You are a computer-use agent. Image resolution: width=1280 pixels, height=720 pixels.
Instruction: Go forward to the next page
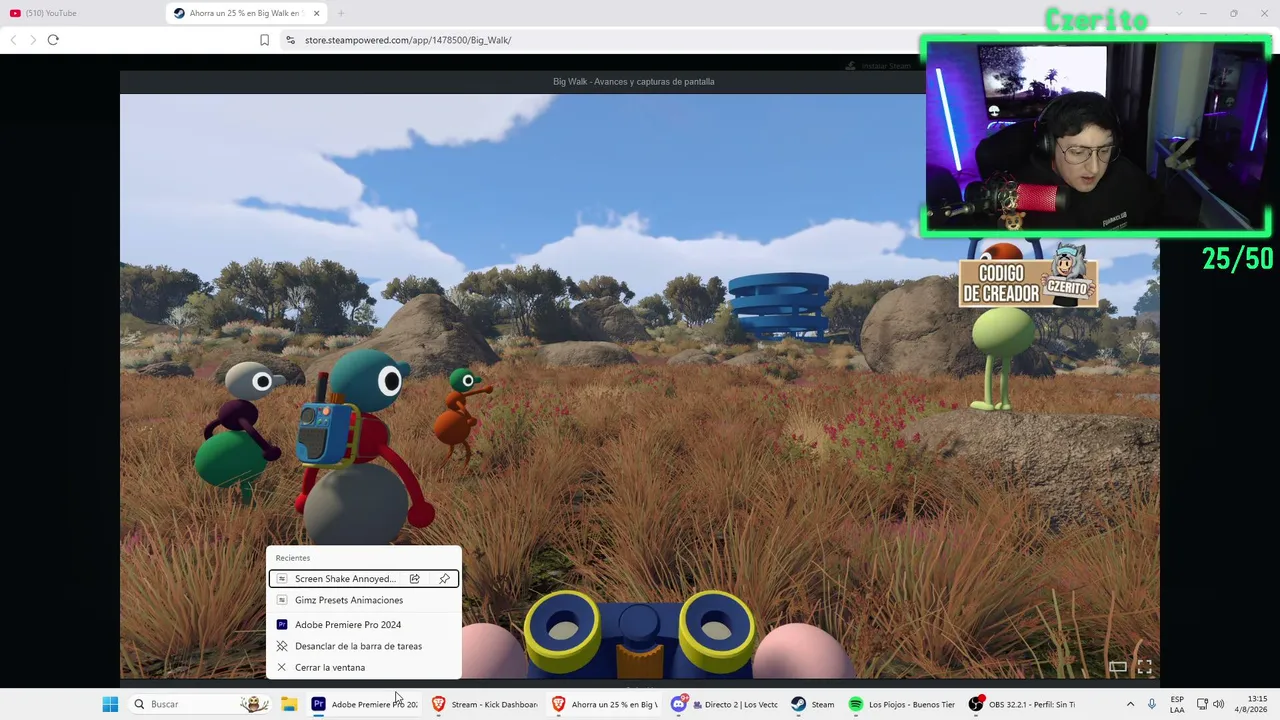33,40
